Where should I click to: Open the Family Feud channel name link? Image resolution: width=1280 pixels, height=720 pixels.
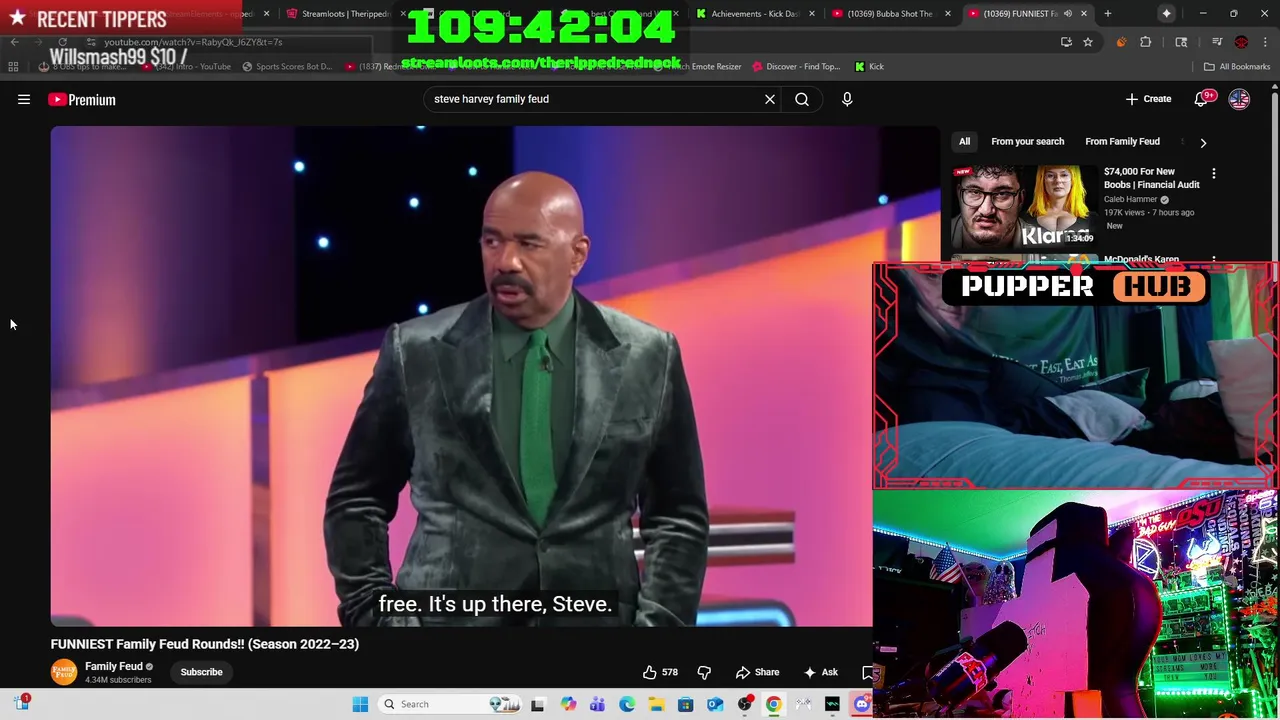click(x=114, y=666)
